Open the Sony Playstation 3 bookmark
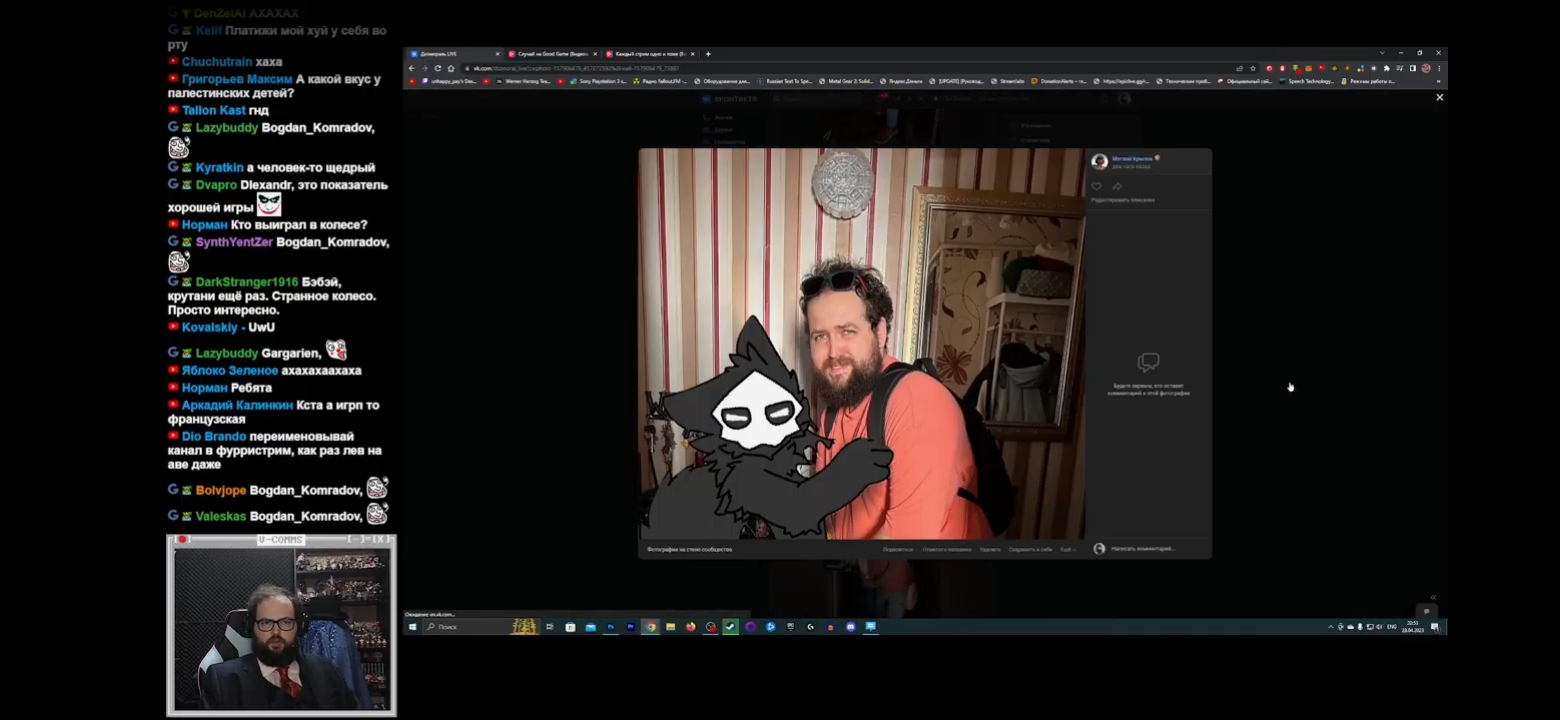The width and height of the screenshot is (1560, 720). point(598,81)
